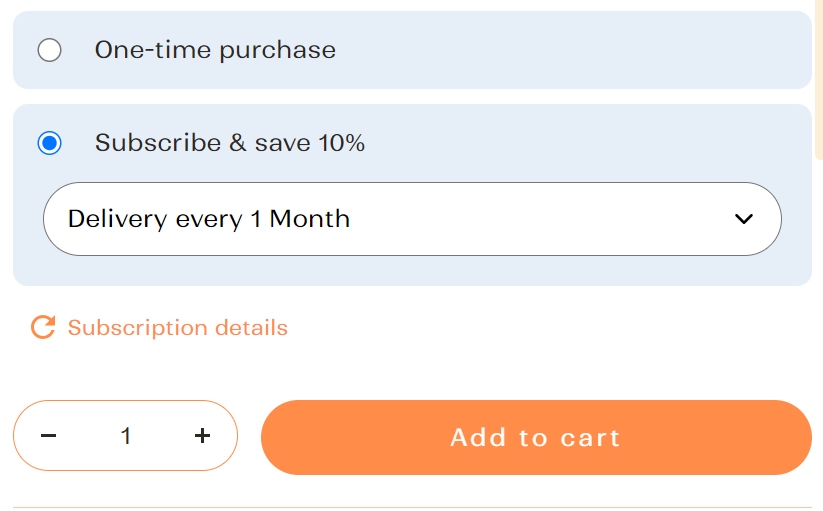
Task: Click the 'Add to cart' button text
Action: (x=536, y=438)
